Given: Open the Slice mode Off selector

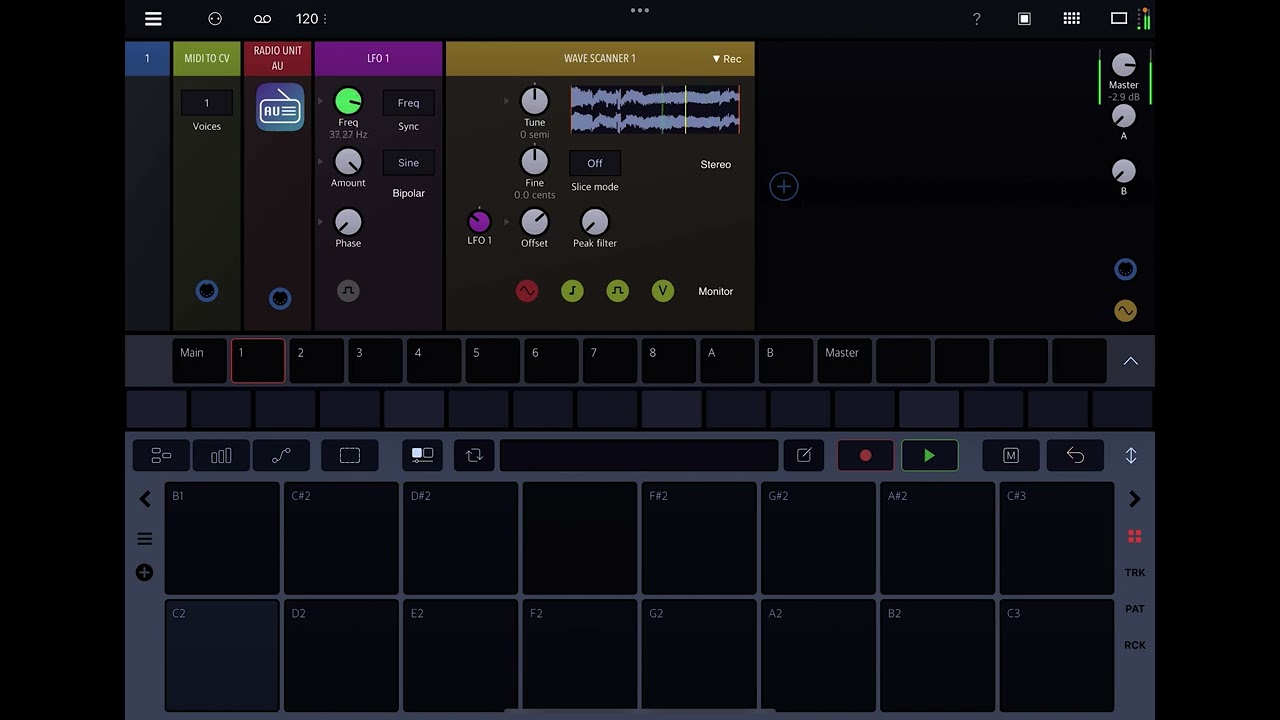Looking at the screenshot, I should click(x=595, y=163).
